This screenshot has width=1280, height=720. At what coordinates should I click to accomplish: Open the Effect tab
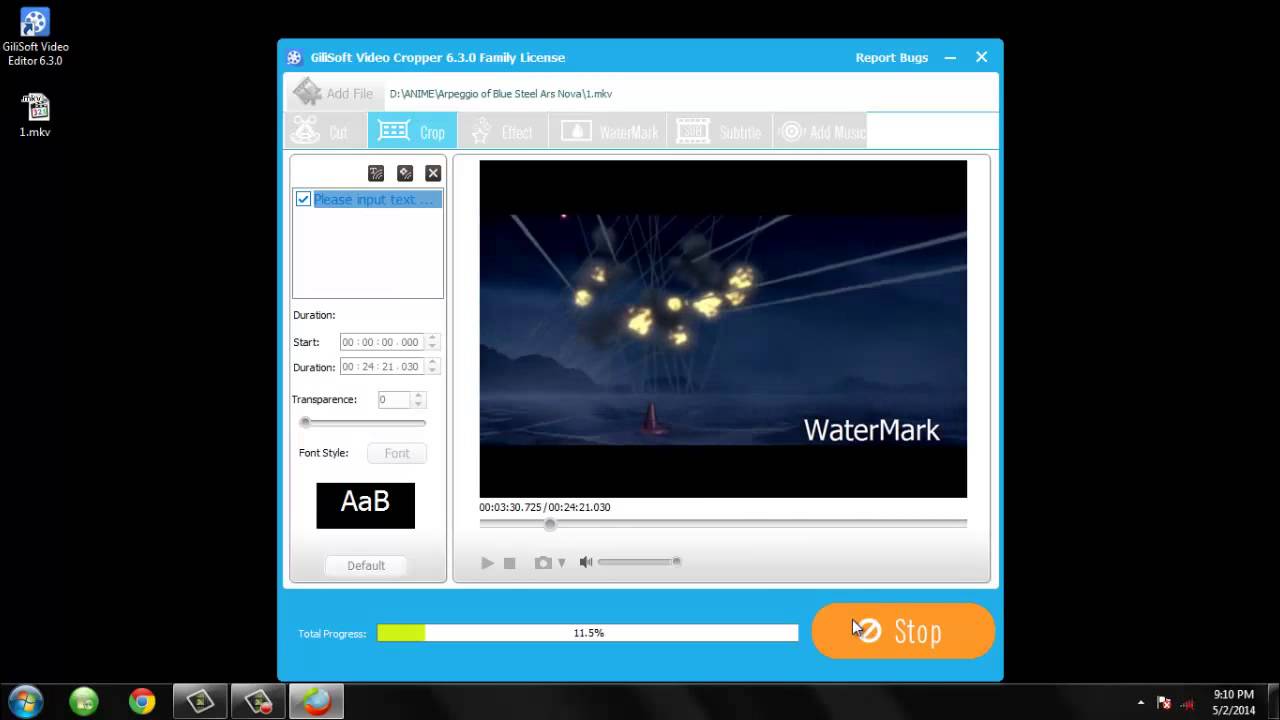[502, 131]
